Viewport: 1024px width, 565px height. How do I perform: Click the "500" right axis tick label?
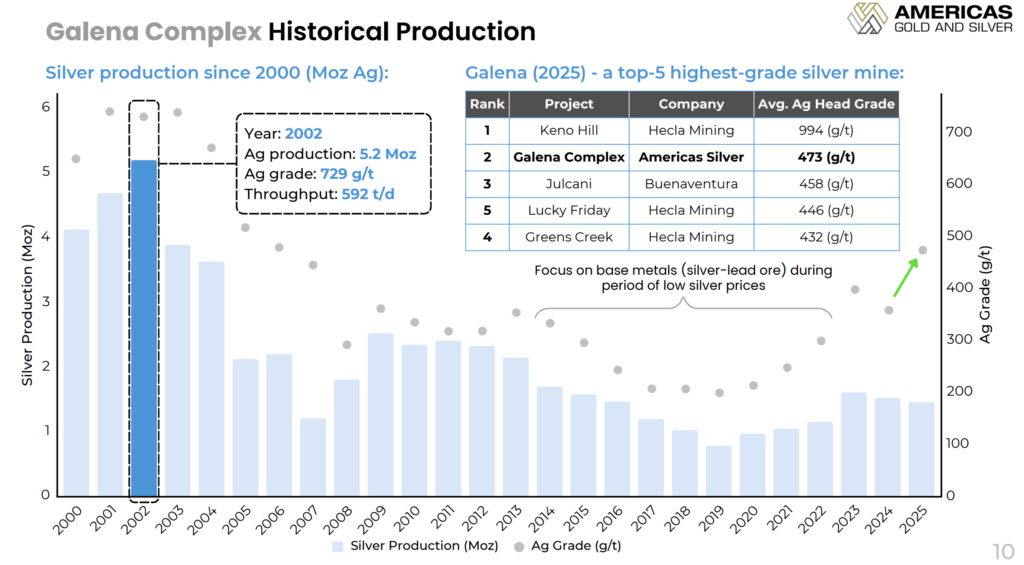[x=959, y=236]
